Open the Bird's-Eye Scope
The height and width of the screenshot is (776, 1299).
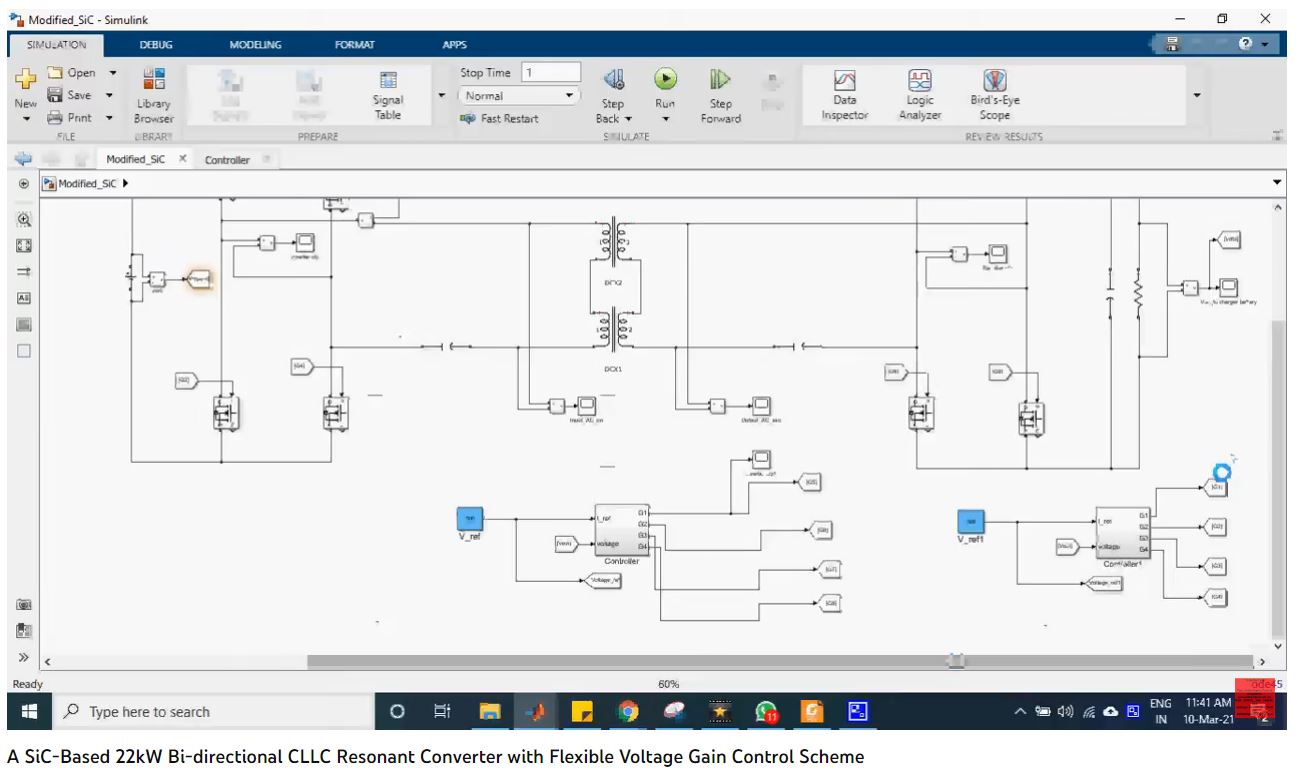[995, 96]
